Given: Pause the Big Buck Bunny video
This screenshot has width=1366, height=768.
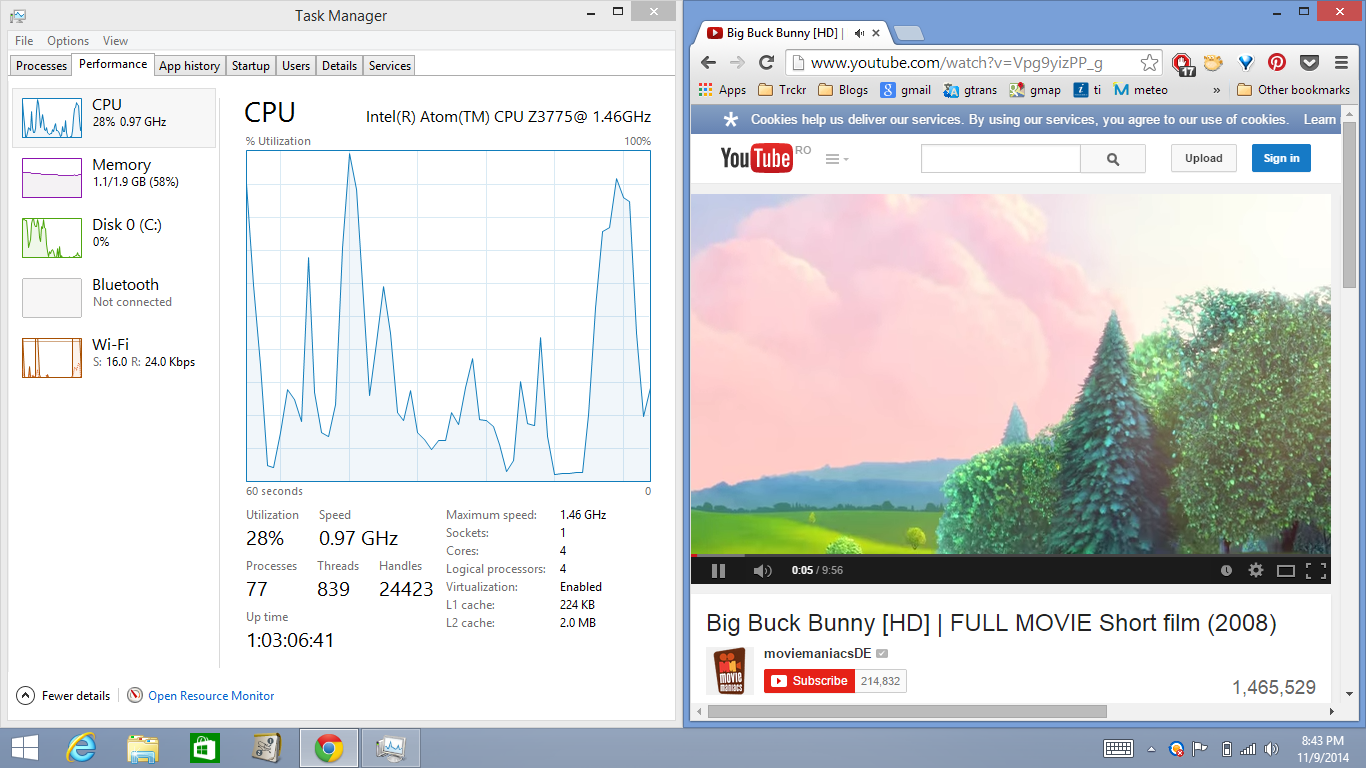Looking at the screenshot, I should point(718,570).
